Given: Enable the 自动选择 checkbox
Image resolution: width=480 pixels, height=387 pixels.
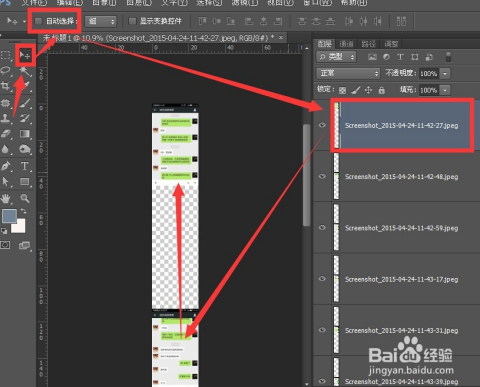Looking at the screenshot, I should click(38, 21).
